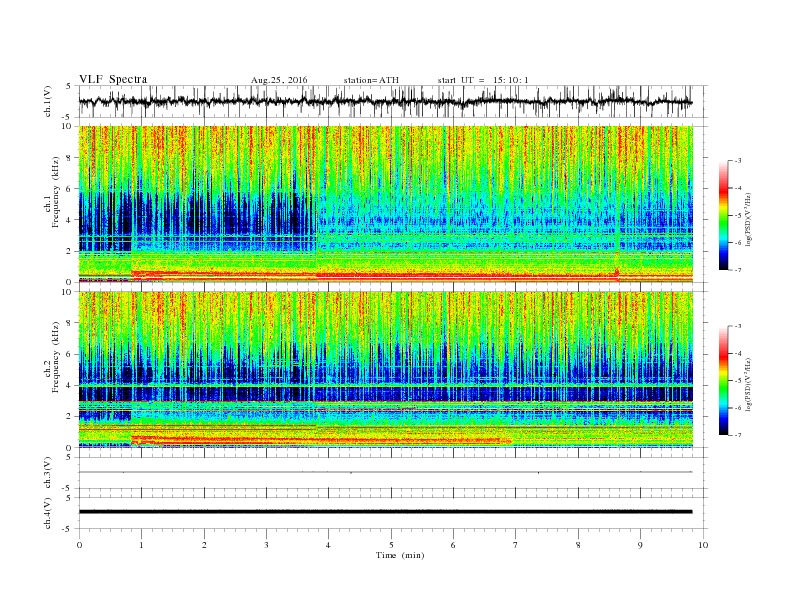Click the time axis tick label "3"
This screenshot has width=792, height=612.
tap(266, 545)
